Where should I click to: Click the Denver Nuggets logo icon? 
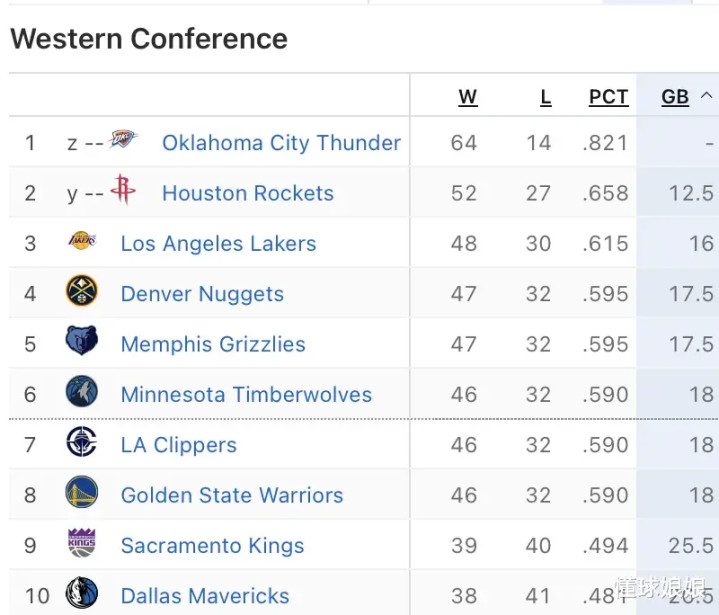click(x=82, y=292)
